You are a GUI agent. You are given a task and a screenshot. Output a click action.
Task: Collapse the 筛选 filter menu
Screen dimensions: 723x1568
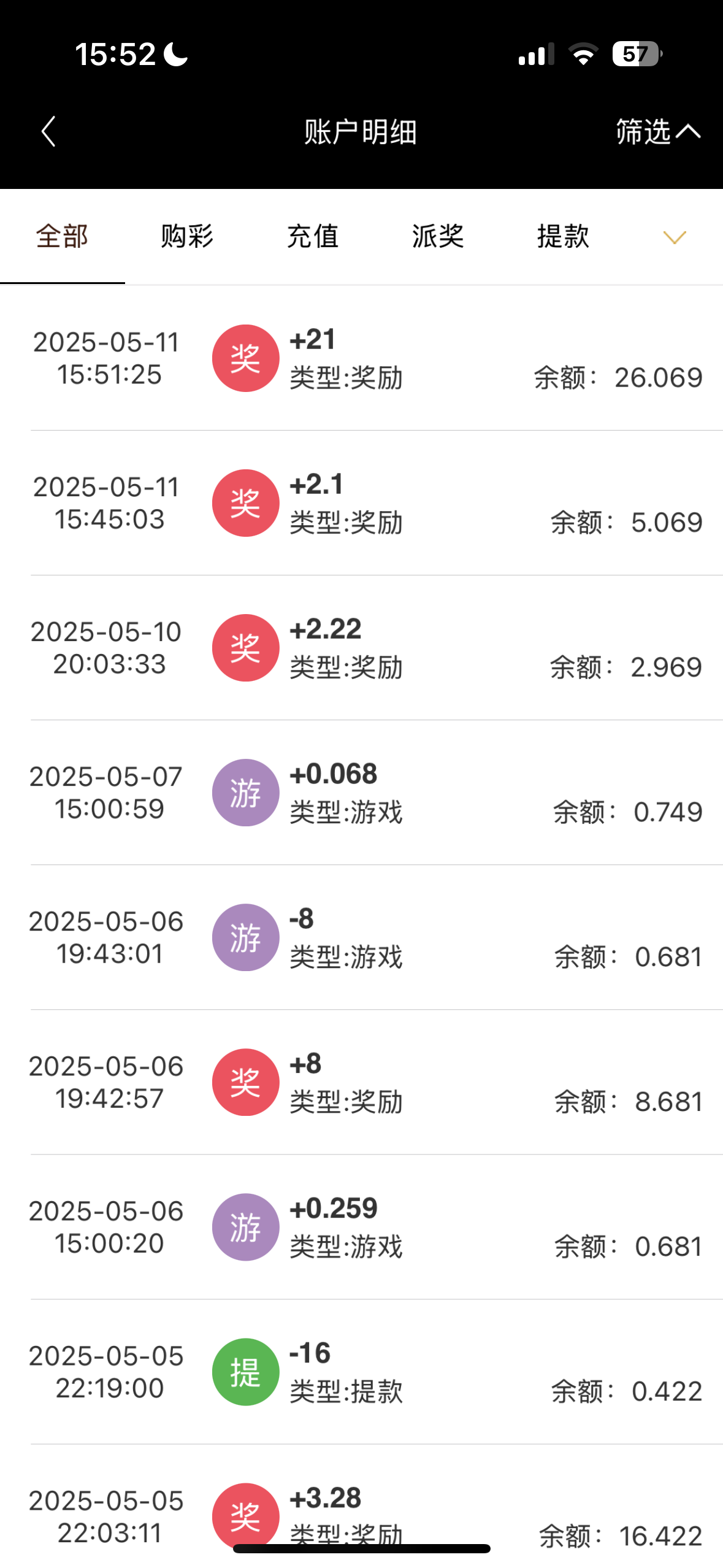[x=657, y=132]
